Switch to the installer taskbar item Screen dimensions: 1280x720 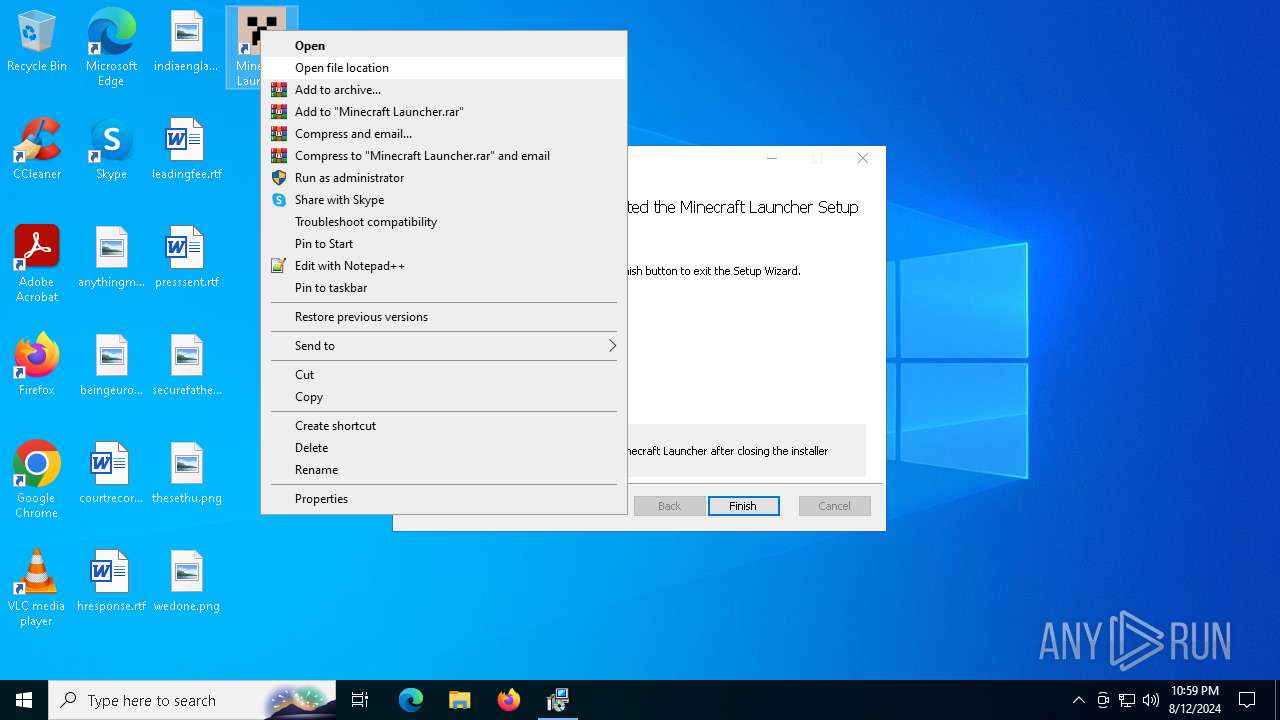[557, 700]
